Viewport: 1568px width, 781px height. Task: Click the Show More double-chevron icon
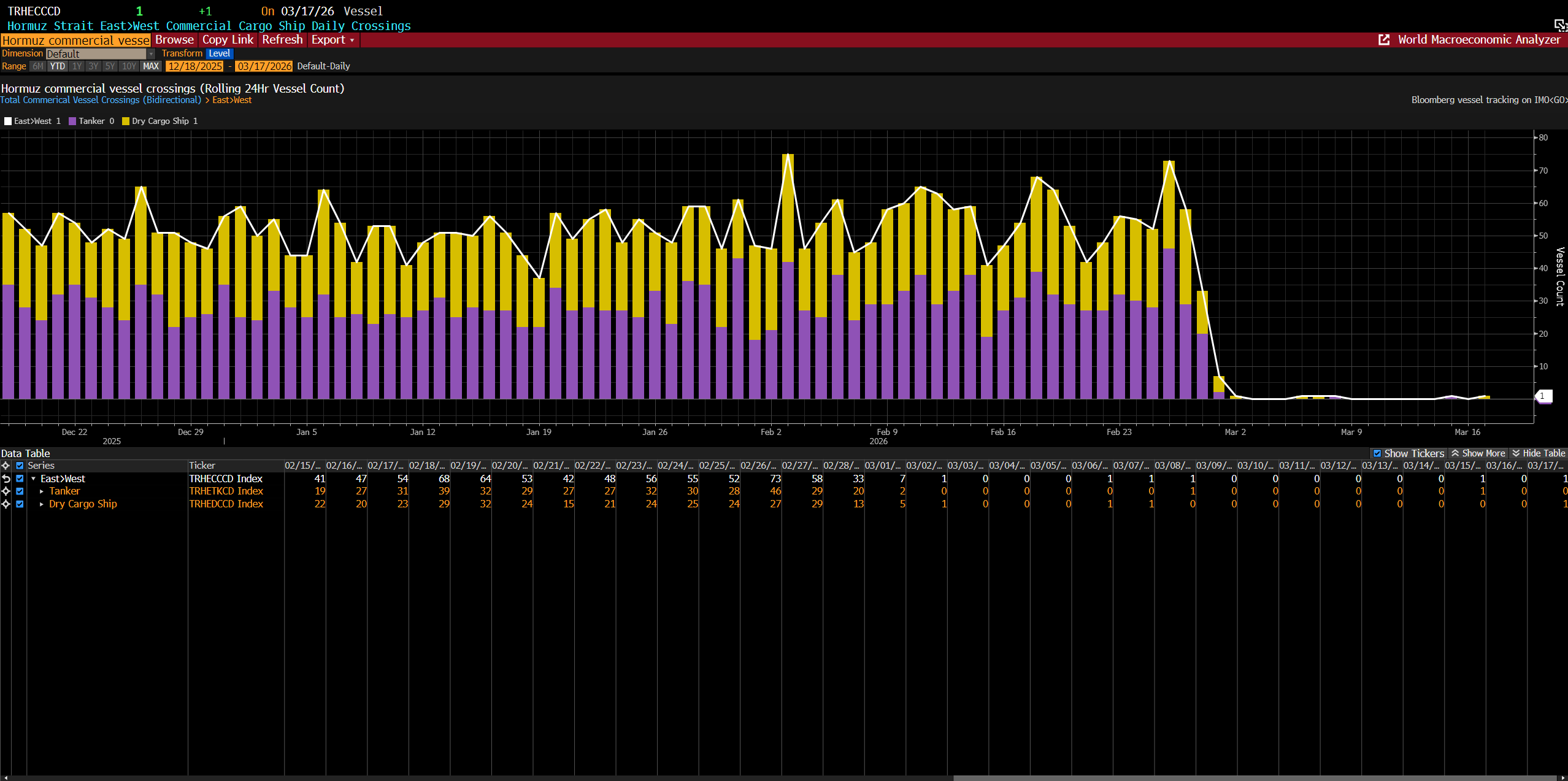point(1455,453)
